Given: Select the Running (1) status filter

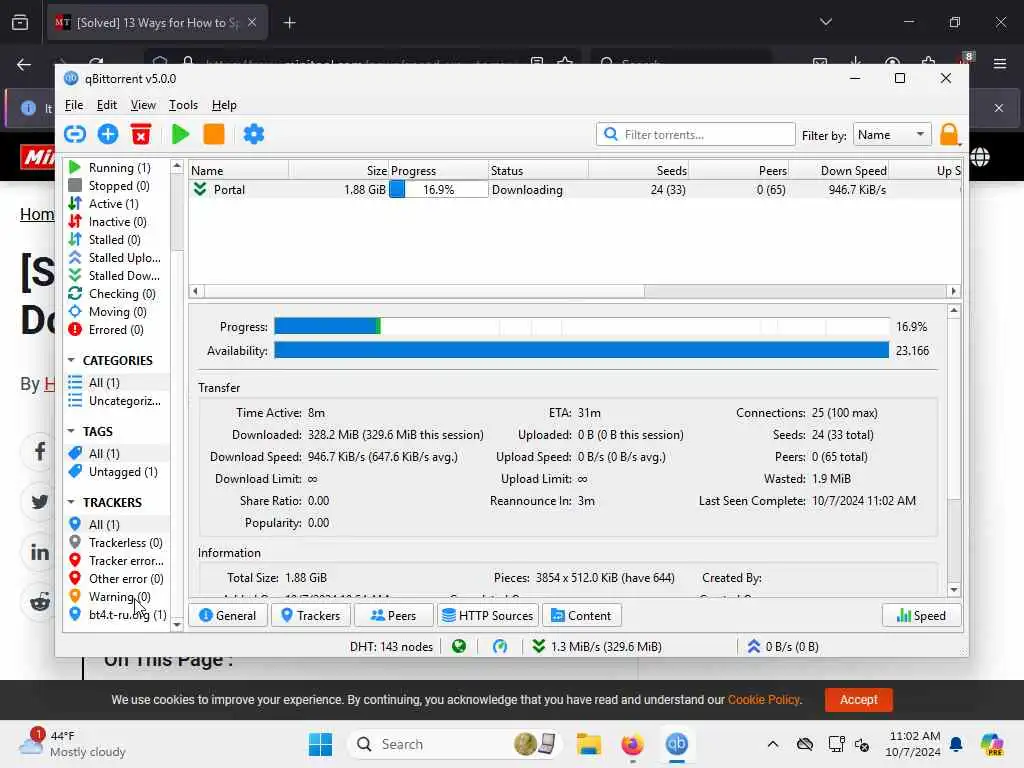Looking at the screenshot, I should click(118, 168).
